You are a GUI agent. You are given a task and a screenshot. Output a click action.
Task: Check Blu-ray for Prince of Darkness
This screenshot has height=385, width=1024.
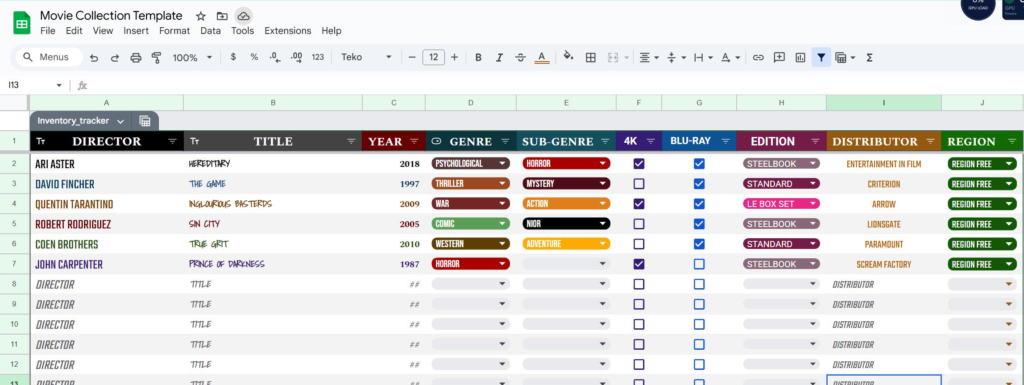tap(699, 264)
